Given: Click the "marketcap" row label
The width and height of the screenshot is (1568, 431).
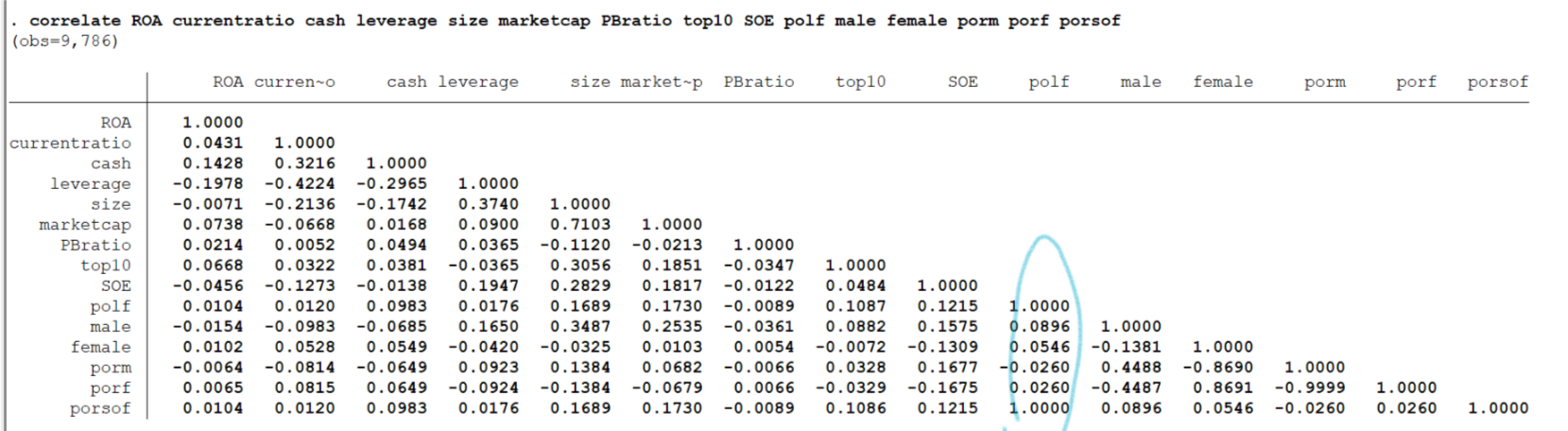Looking at the screenshot, I should (x=85, y=225).
